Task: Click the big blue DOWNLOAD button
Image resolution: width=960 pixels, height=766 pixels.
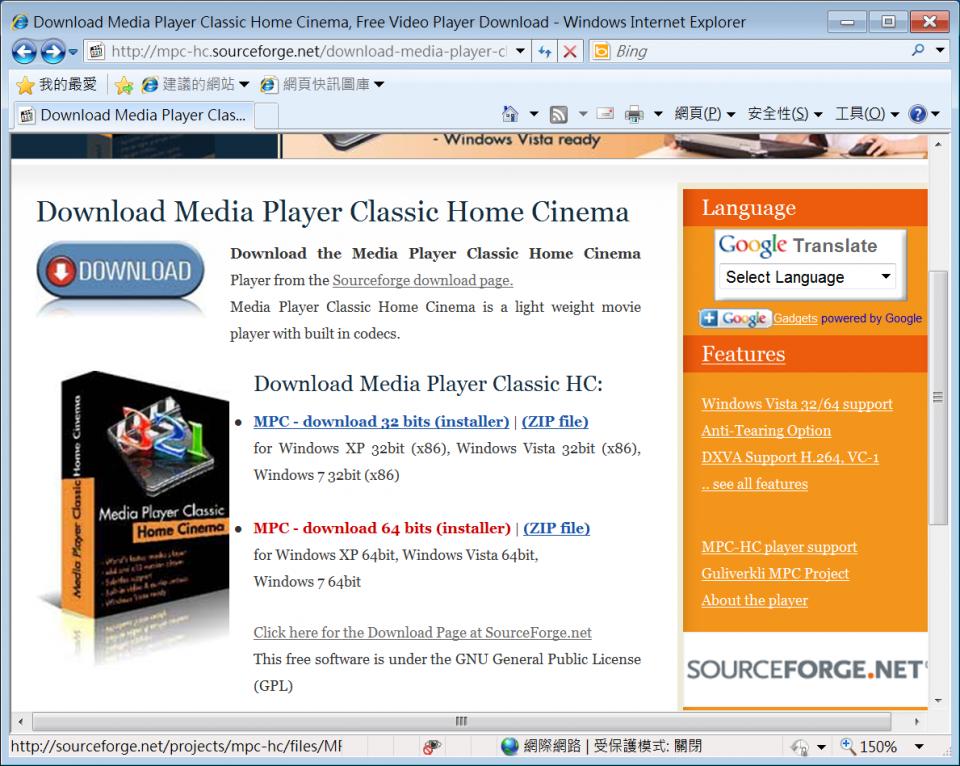Action: click(x=121, y=271)
